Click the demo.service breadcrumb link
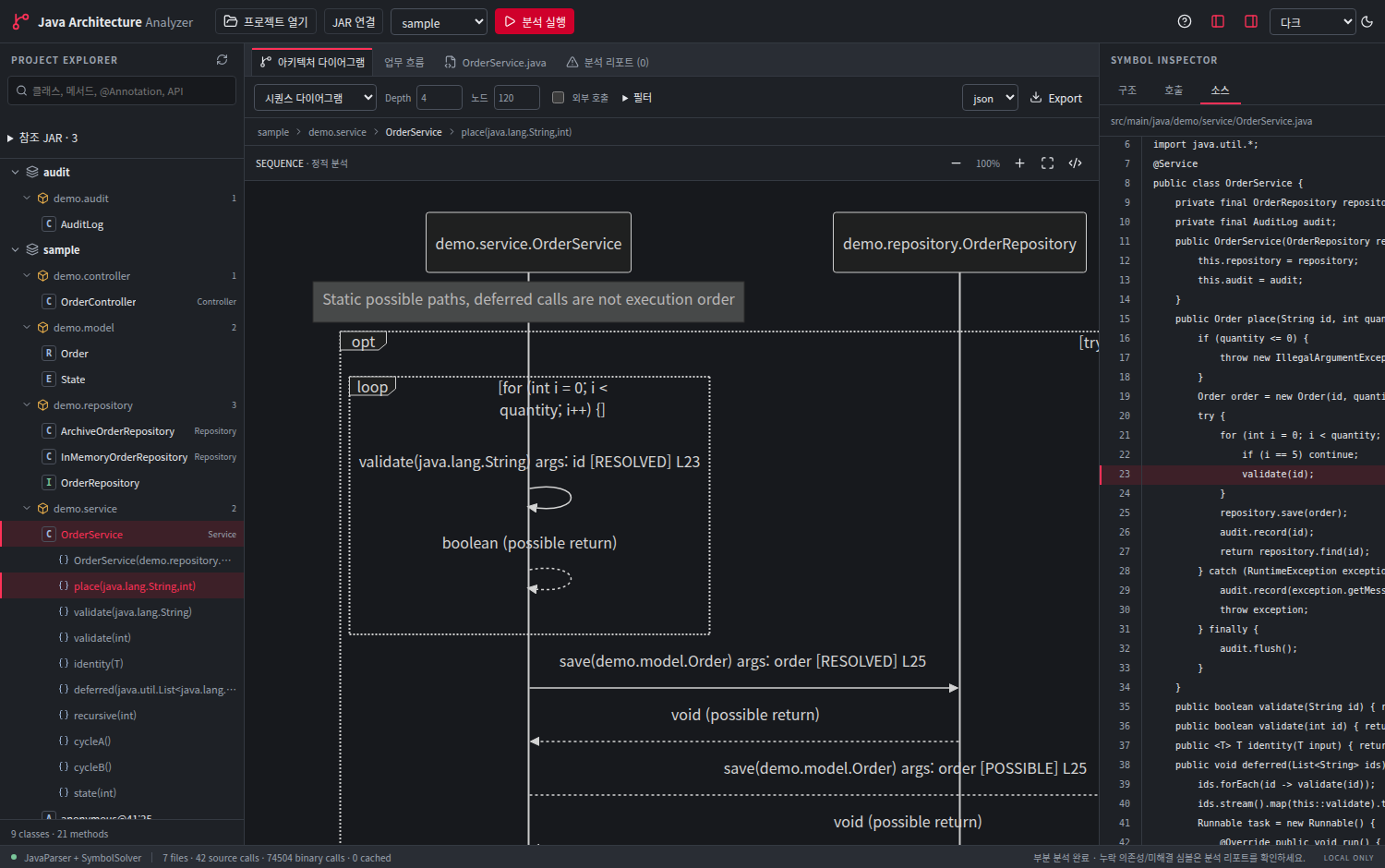 (337, 132)
